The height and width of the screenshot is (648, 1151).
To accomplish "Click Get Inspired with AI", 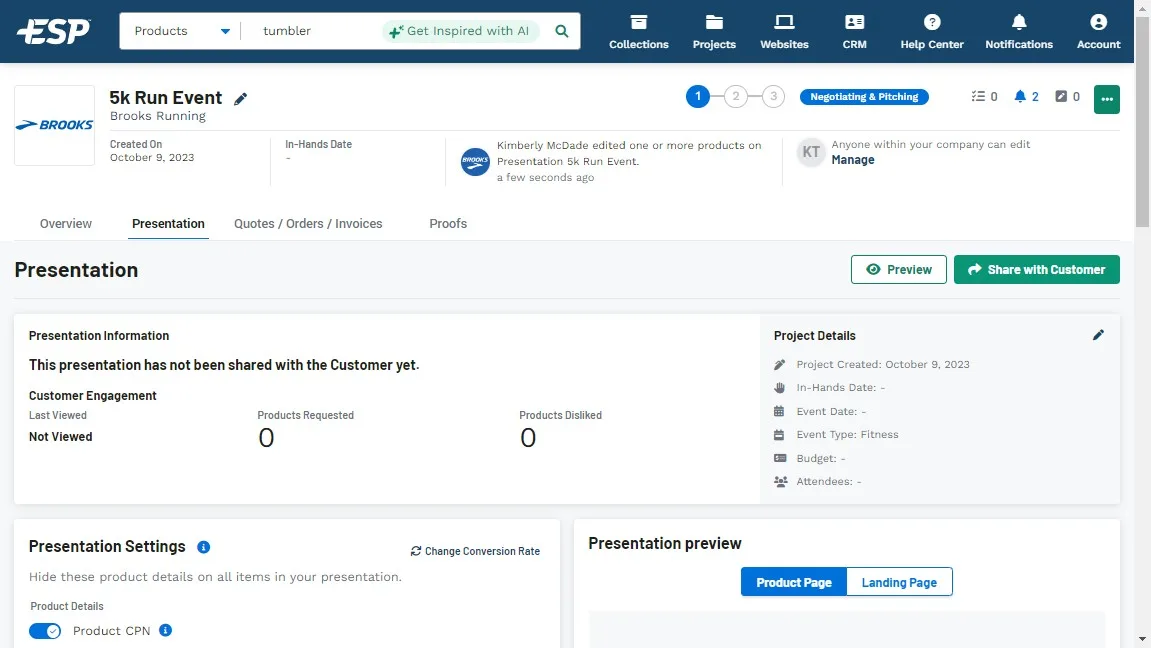I will coord(460,31).
